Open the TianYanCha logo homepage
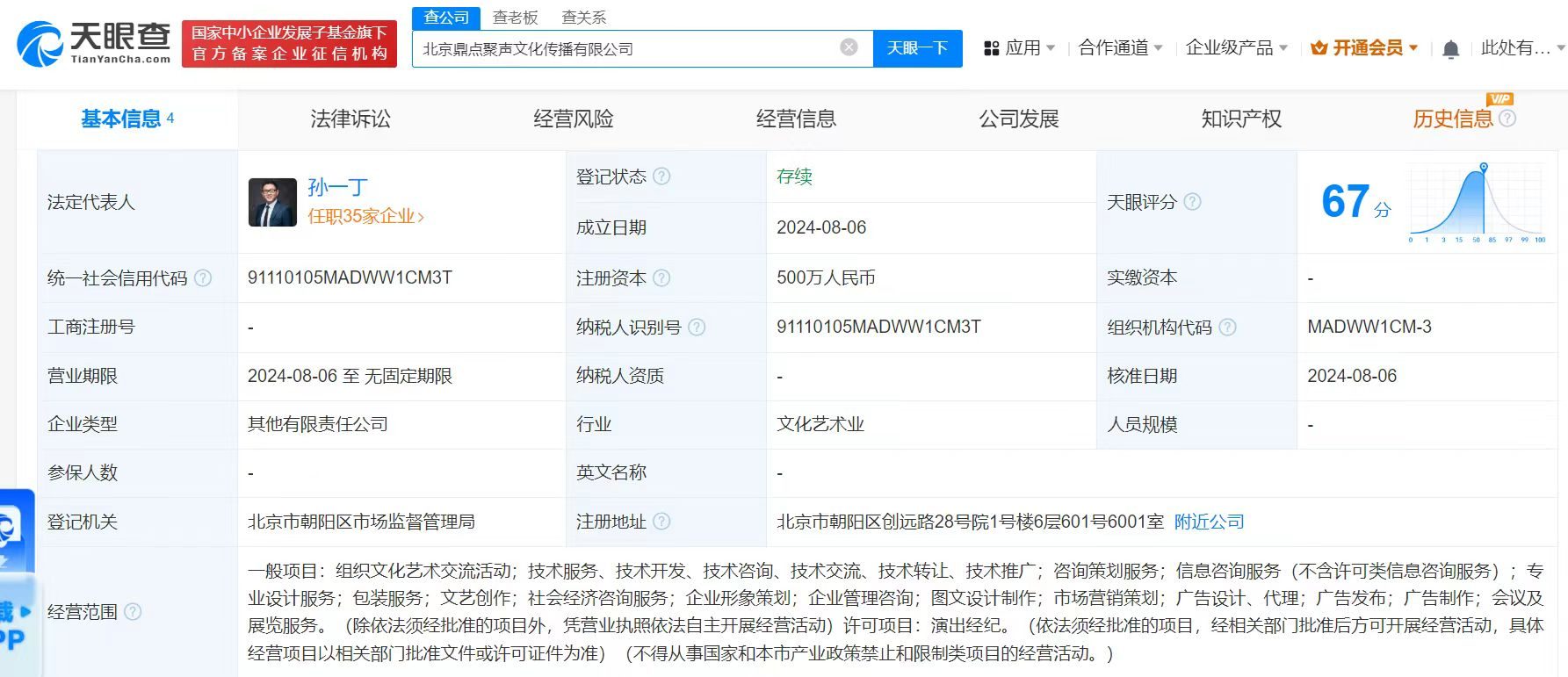The width and height of the screenshot is (1568, 677). click(94, 43)
